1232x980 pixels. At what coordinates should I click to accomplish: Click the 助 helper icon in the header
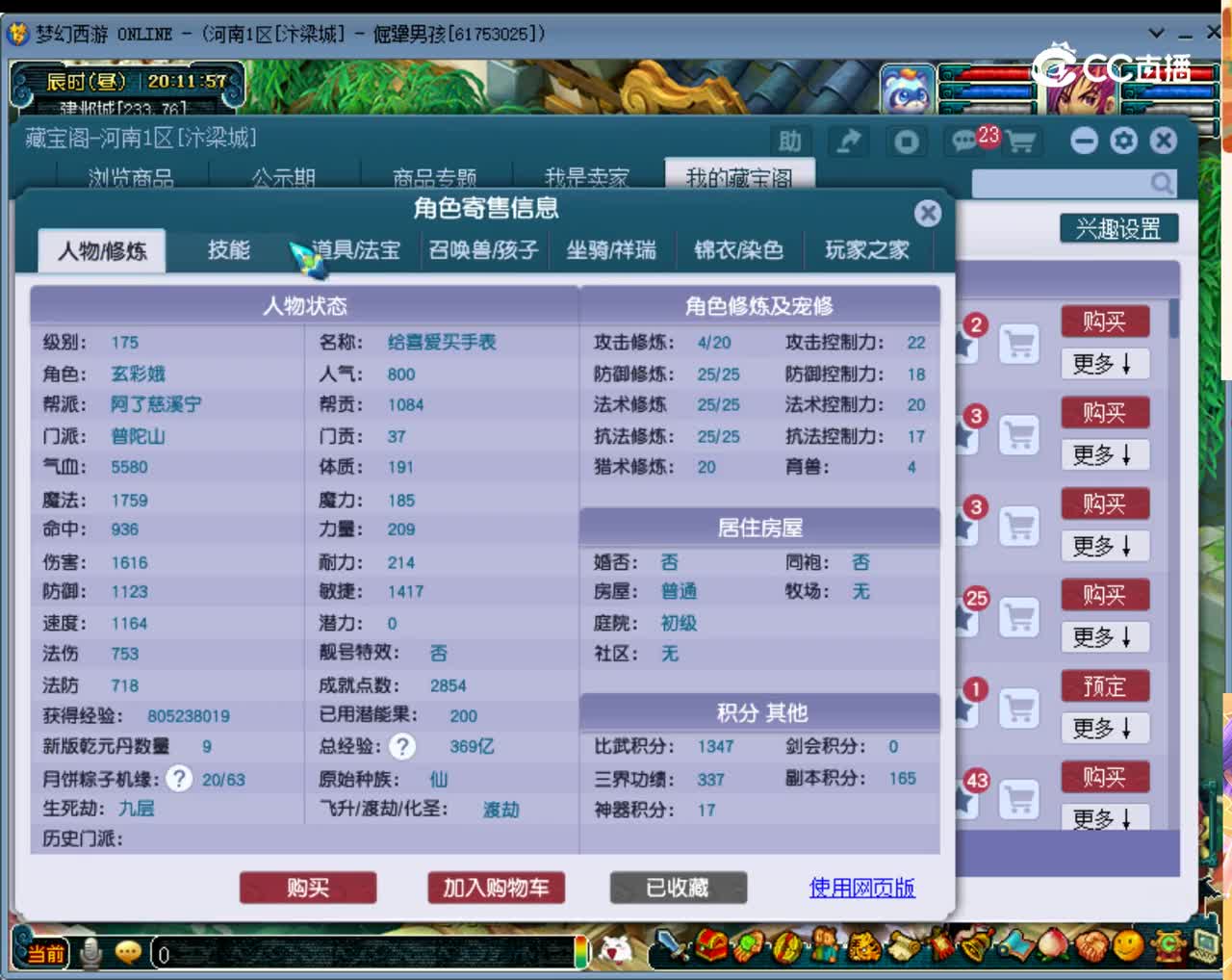(x=790, y=142)
